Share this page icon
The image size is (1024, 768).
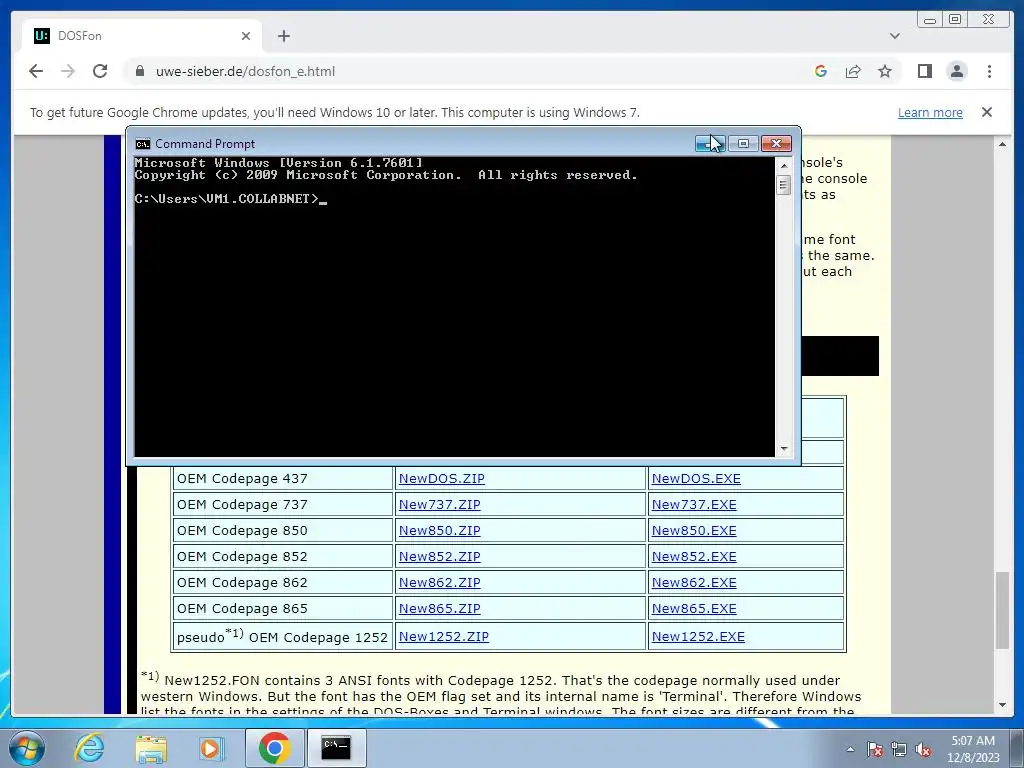(x=853, y=71)
